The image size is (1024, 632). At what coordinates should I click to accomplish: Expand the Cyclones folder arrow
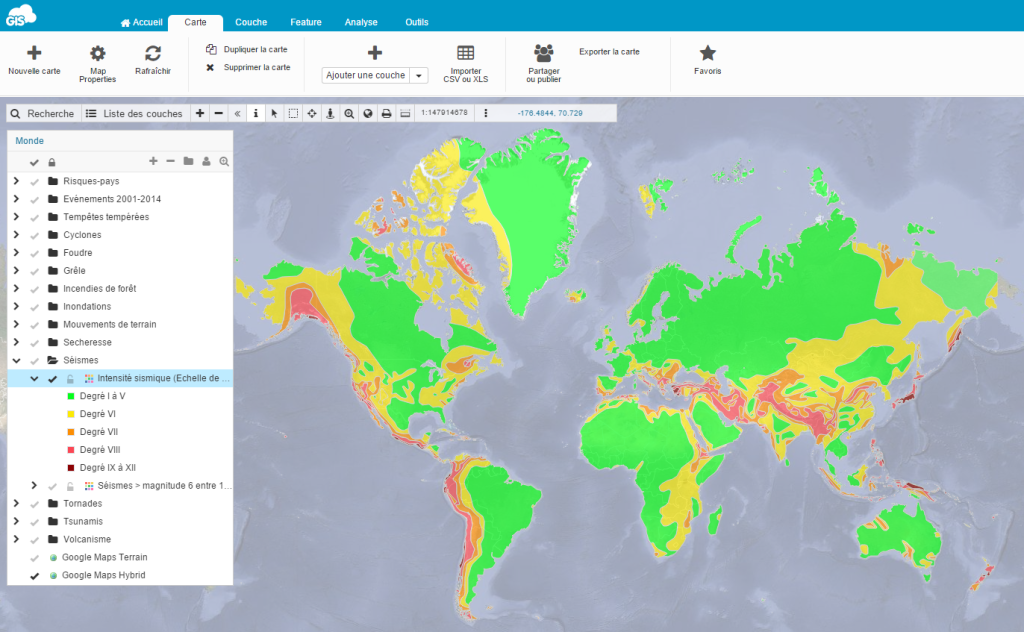point(16,235)
